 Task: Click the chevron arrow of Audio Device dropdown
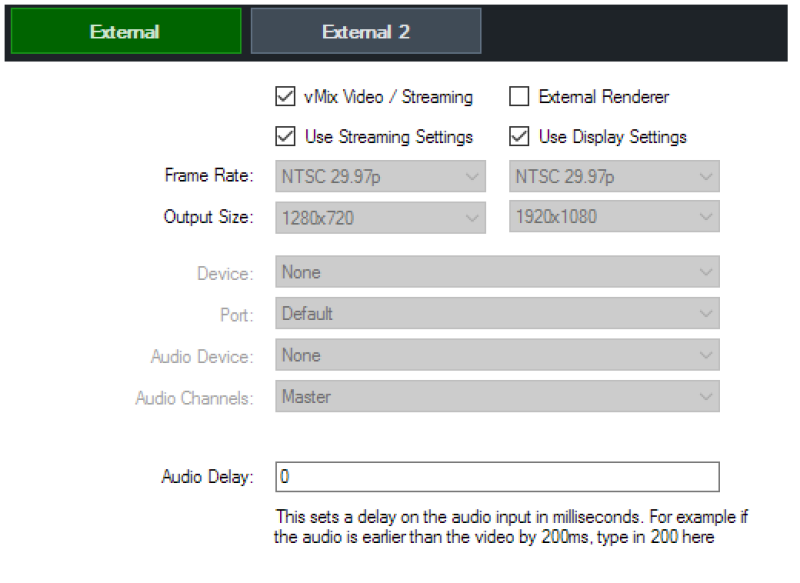pyautogui.click(x=706, y=356)
